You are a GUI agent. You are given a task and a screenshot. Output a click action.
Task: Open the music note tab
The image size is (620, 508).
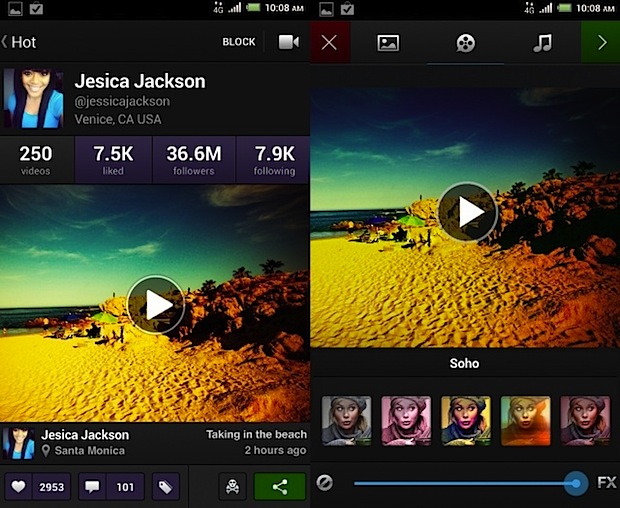click(542, 43)
